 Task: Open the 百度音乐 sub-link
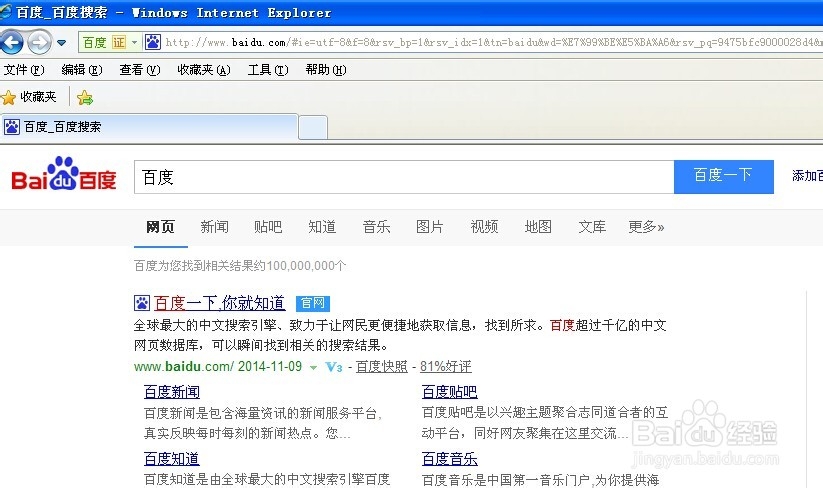449,459
